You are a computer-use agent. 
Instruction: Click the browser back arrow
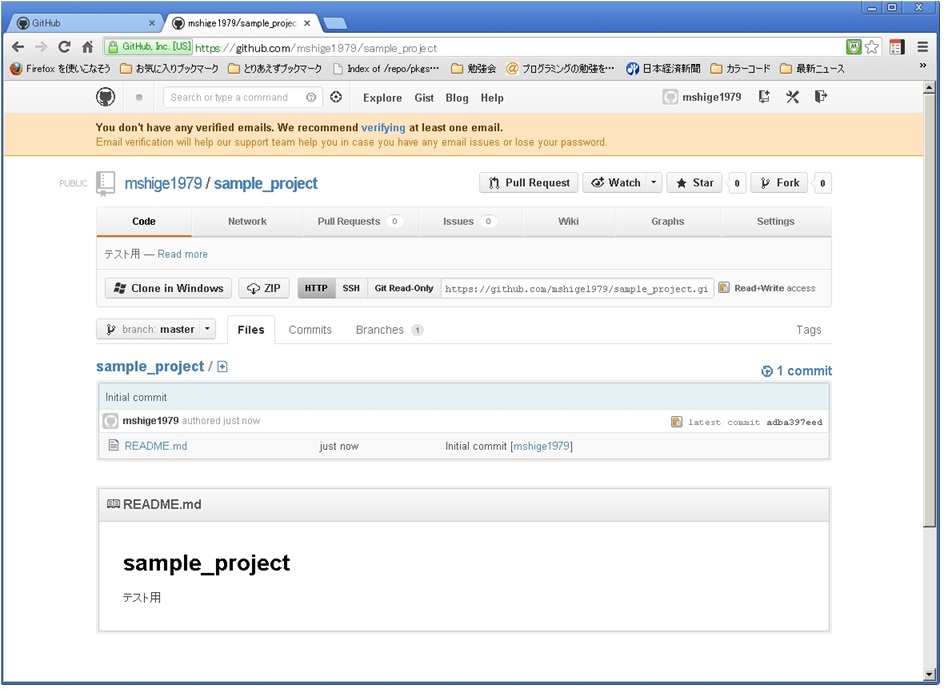(x=18, y=47)
